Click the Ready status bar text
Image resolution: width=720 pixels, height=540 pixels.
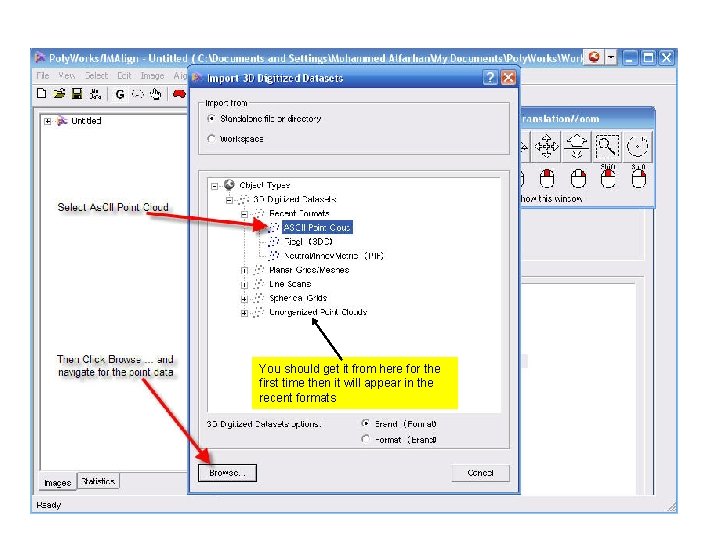click(x=49, y=505)
